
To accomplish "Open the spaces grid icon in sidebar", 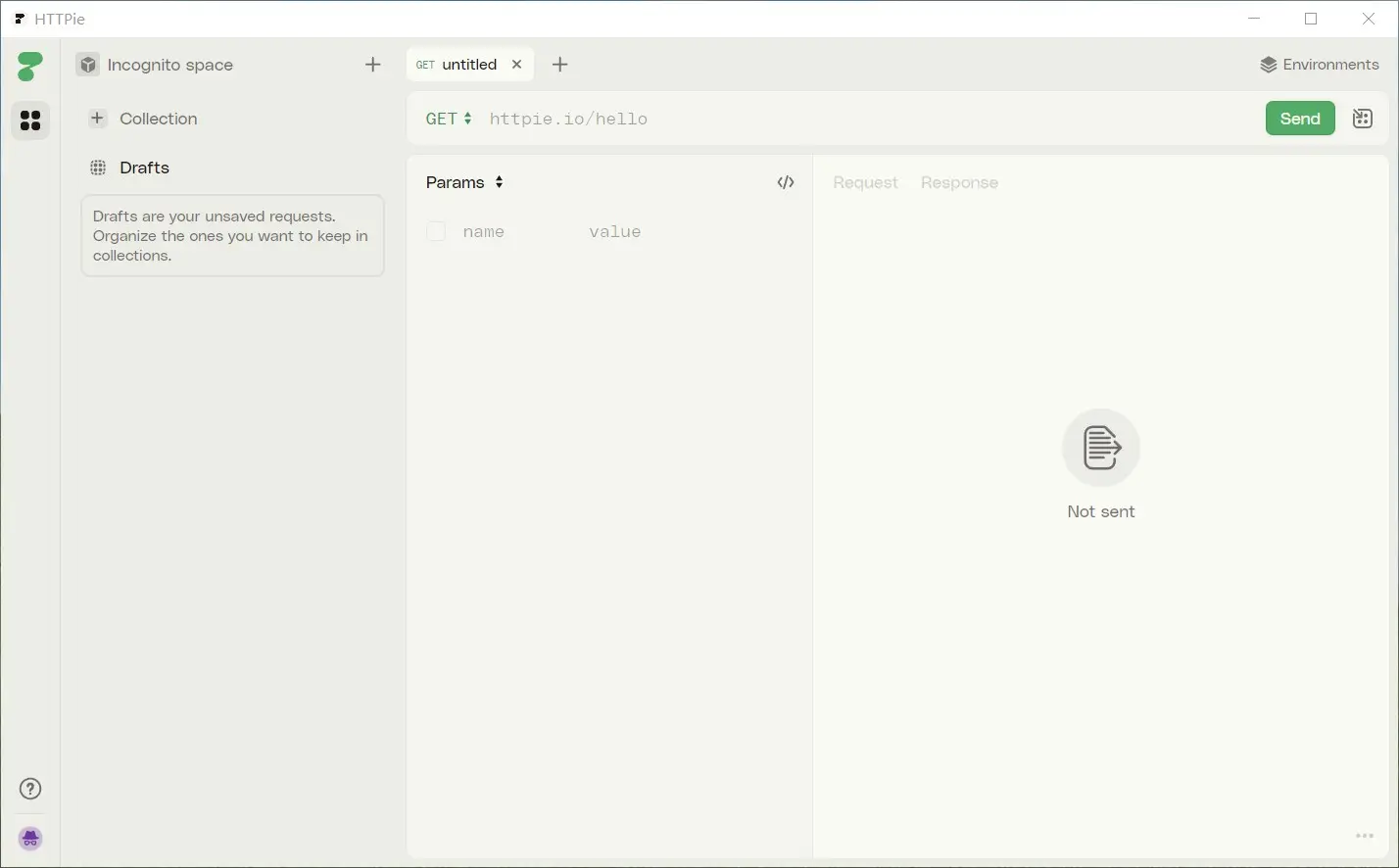I will click(x=30, y=120).
